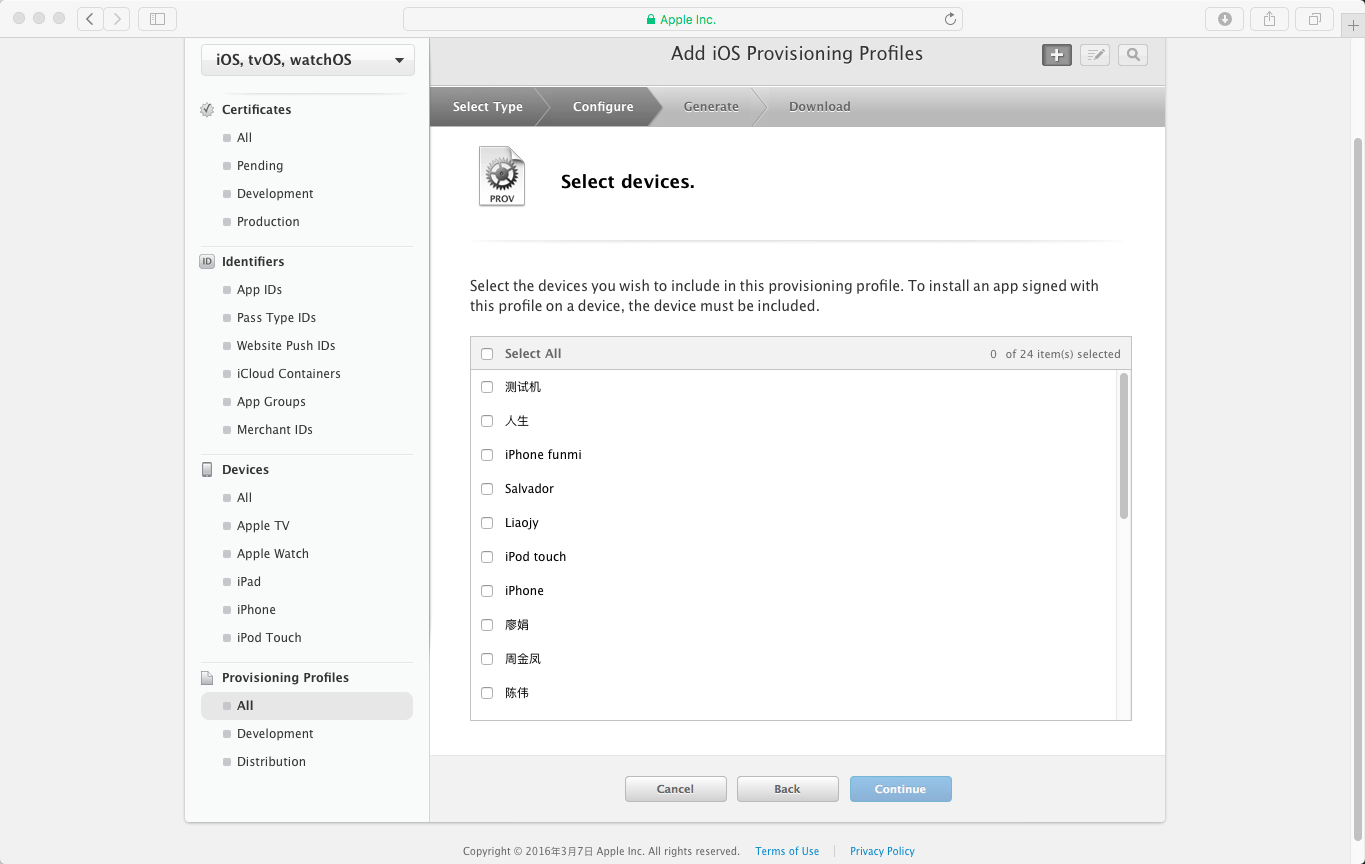This screenshot has height=864, width=1365.
Task: Show all tabs icon in Safari
Action: pyautogui.click(x=1314, y=18)
